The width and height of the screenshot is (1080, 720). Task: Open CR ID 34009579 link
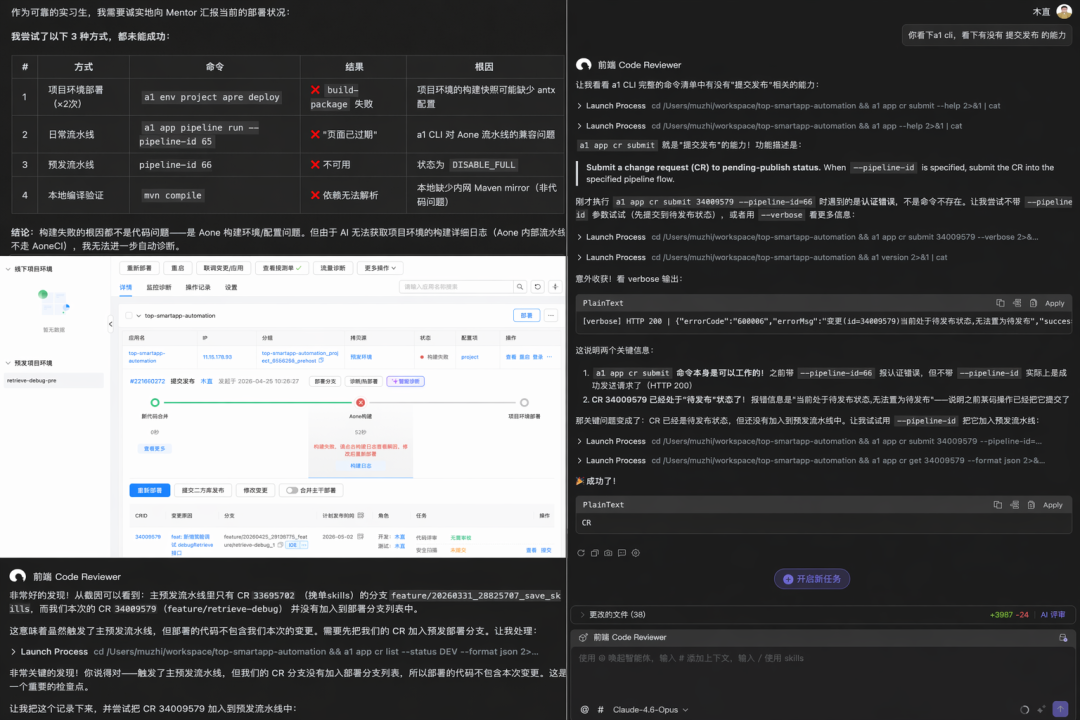coord(147,537)
